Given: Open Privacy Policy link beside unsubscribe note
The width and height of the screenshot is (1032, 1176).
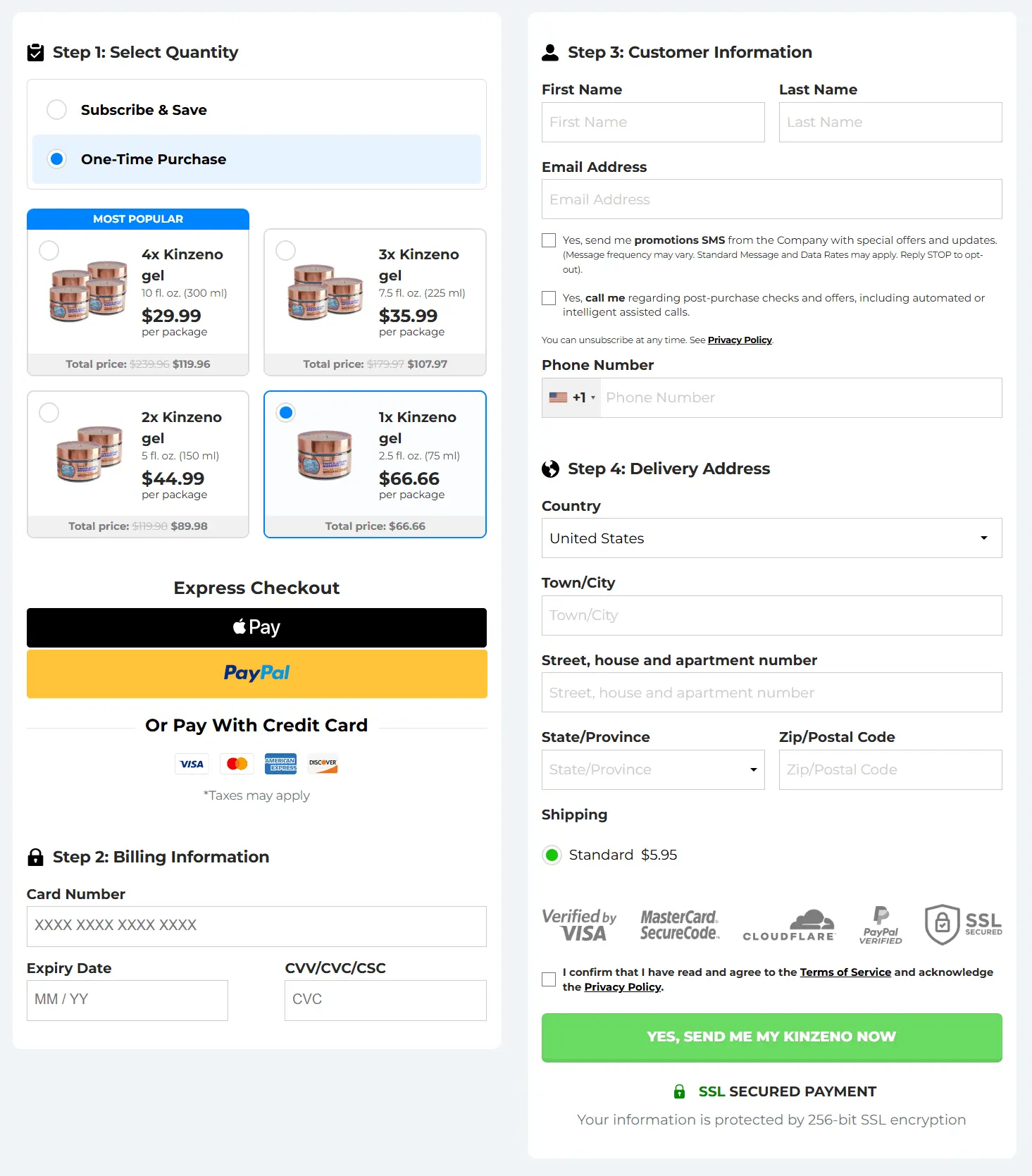Looking at the screenshot, I should (x=740, y=340).
